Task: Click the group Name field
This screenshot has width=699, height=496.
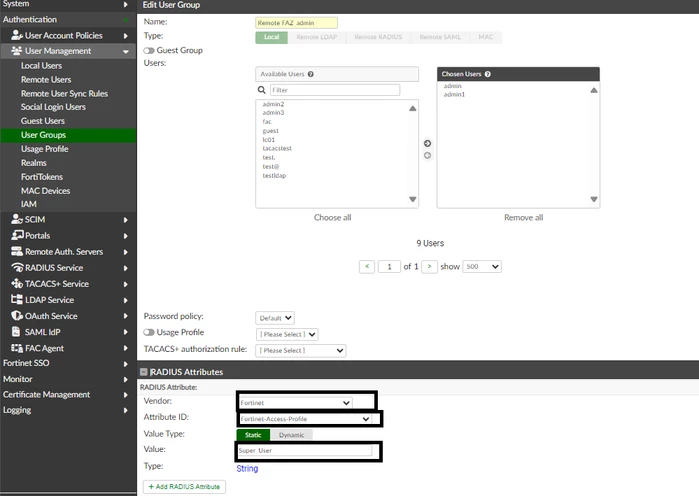Action: (x=296, y=23)
